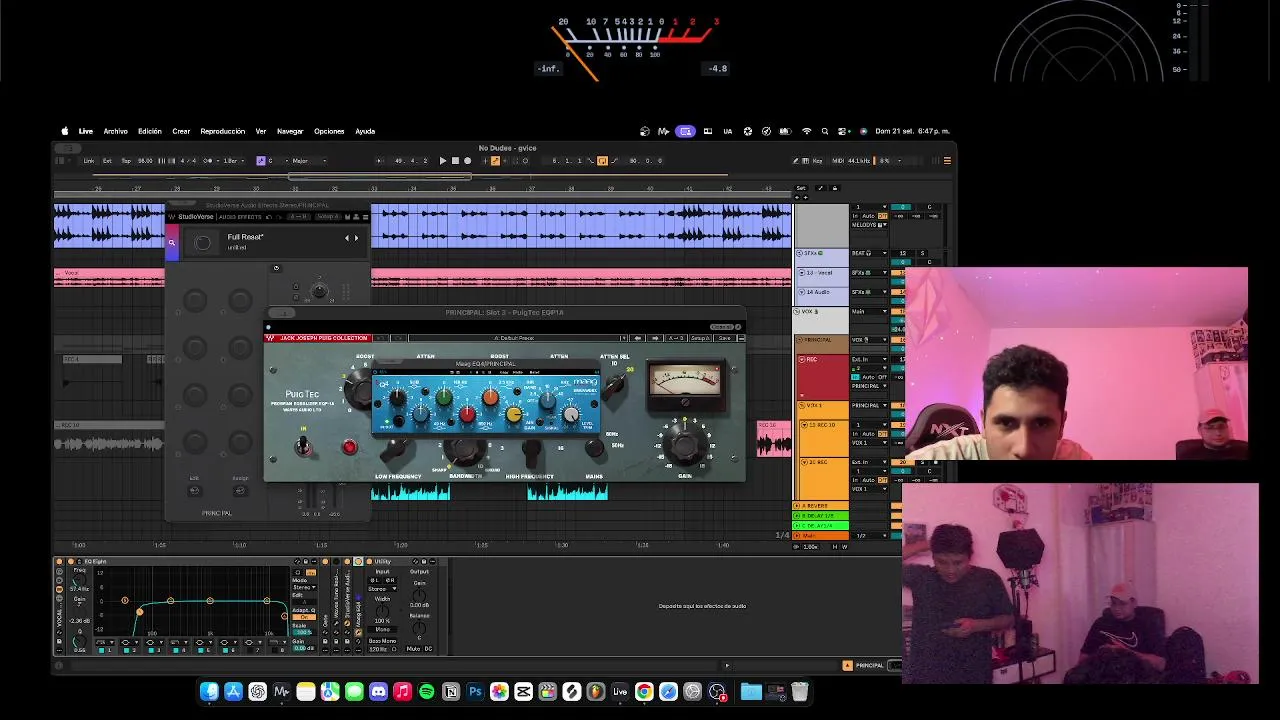
Task: Click the white Level Trim knob on Maag EQ4
Action: click(571, 414)
